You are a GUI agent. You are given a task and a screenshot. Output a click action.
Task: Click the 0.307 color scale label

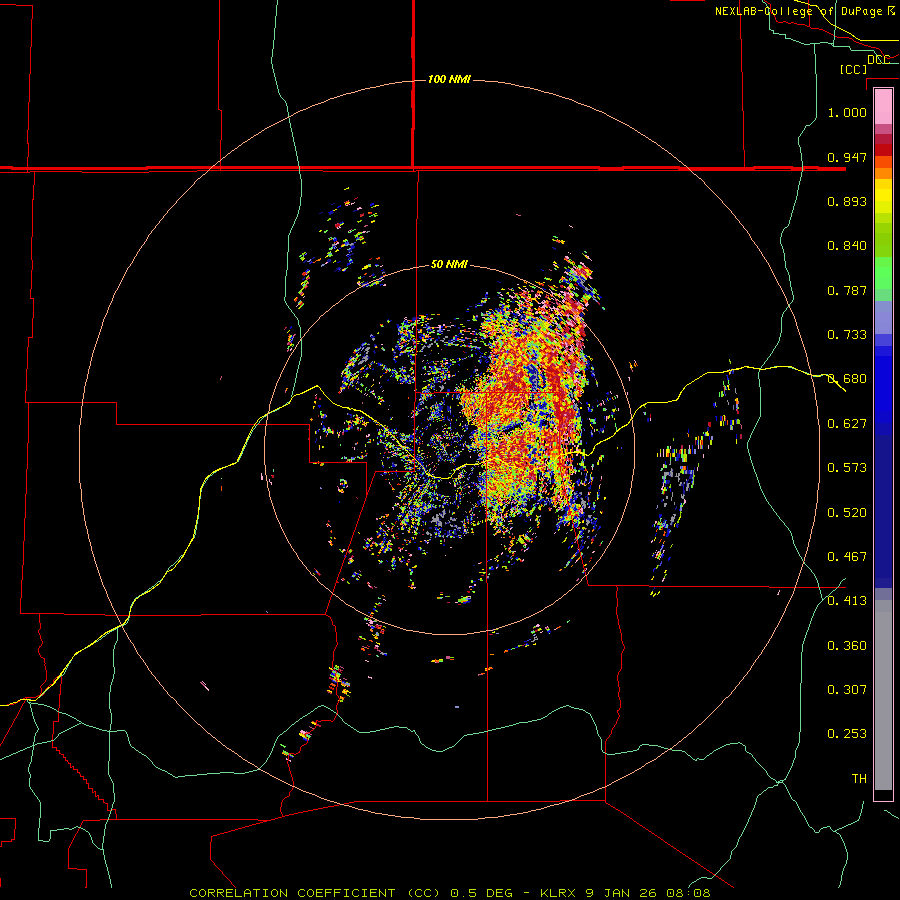coord(847,690)
